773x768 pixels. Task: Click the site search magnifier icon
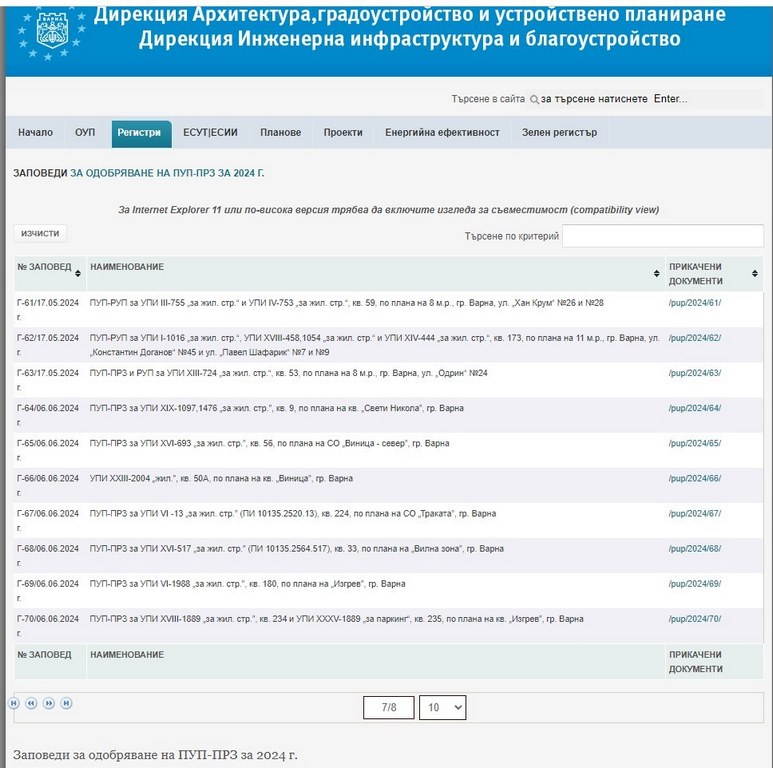[x=534, y=100]
